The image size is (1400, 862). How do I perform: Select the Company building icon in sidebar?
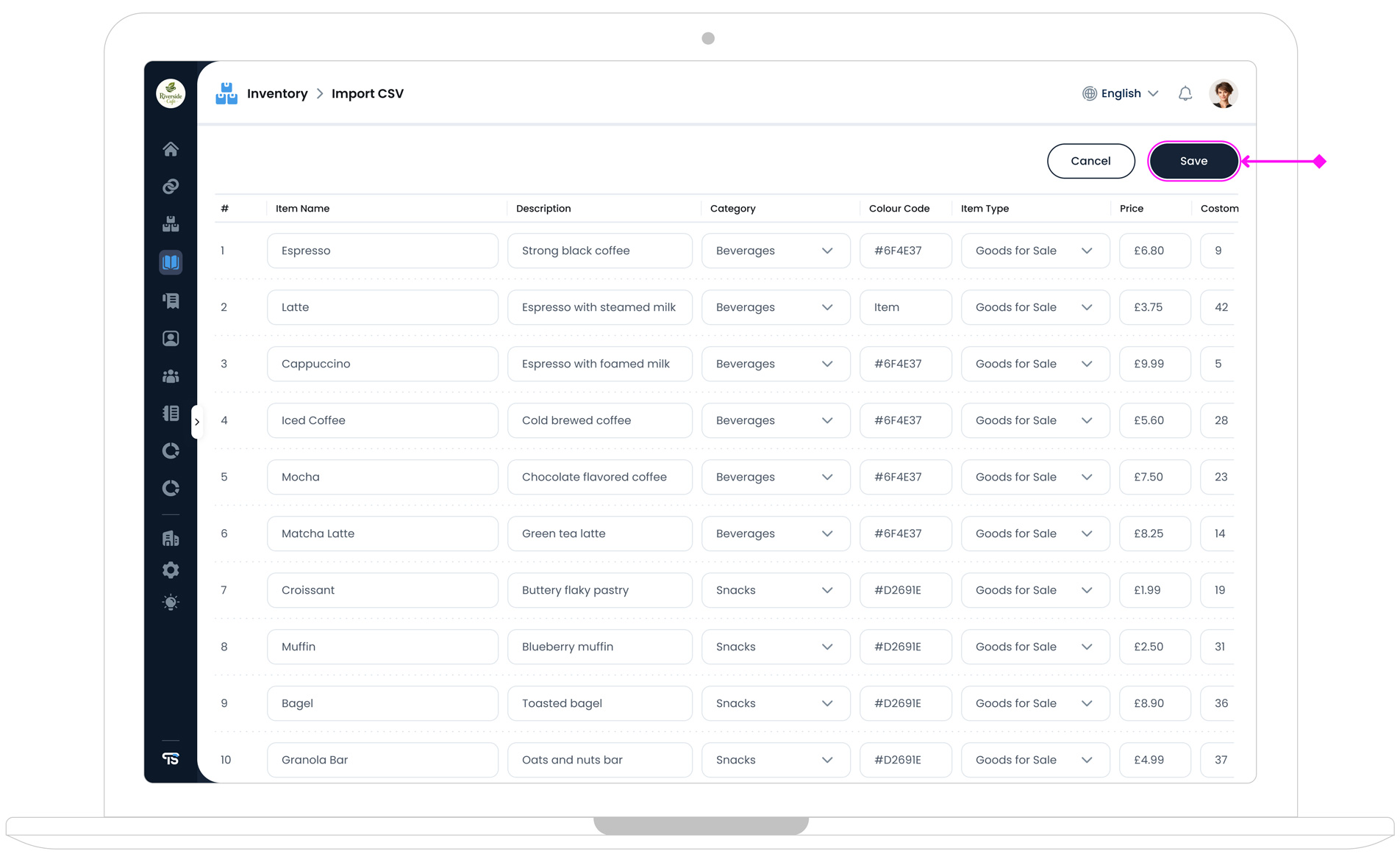point(171,538)
